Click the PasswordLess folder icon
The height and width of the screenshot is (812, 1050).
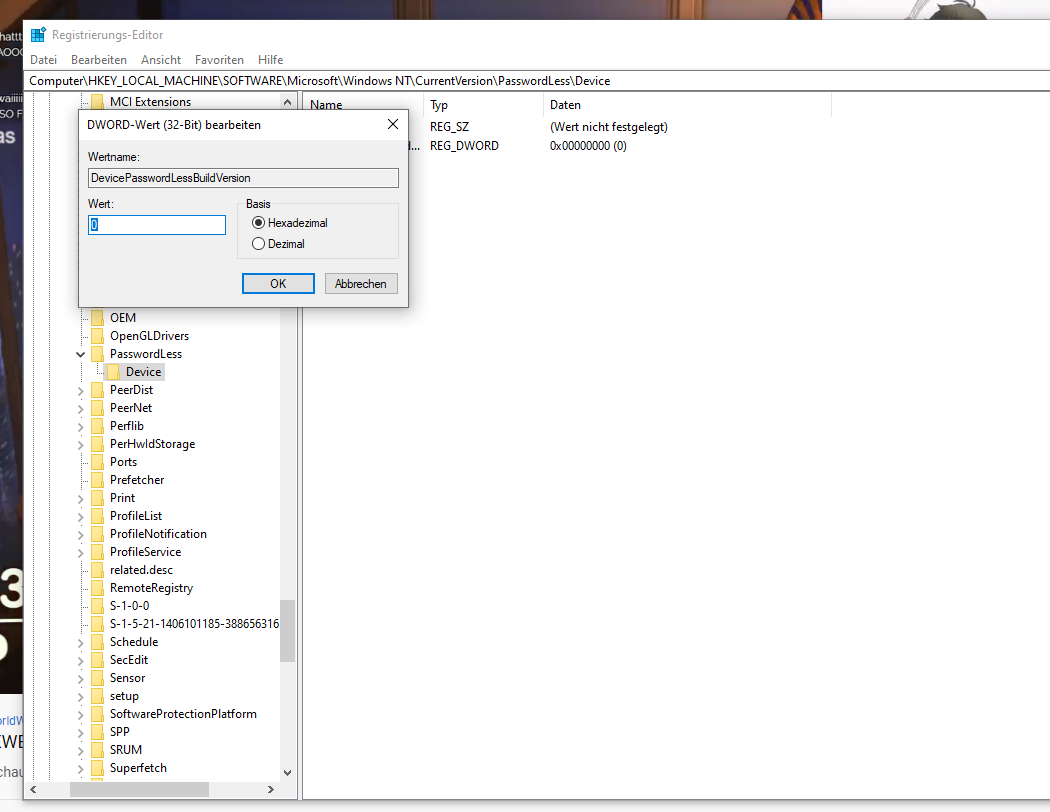click(x=98, y=353)
